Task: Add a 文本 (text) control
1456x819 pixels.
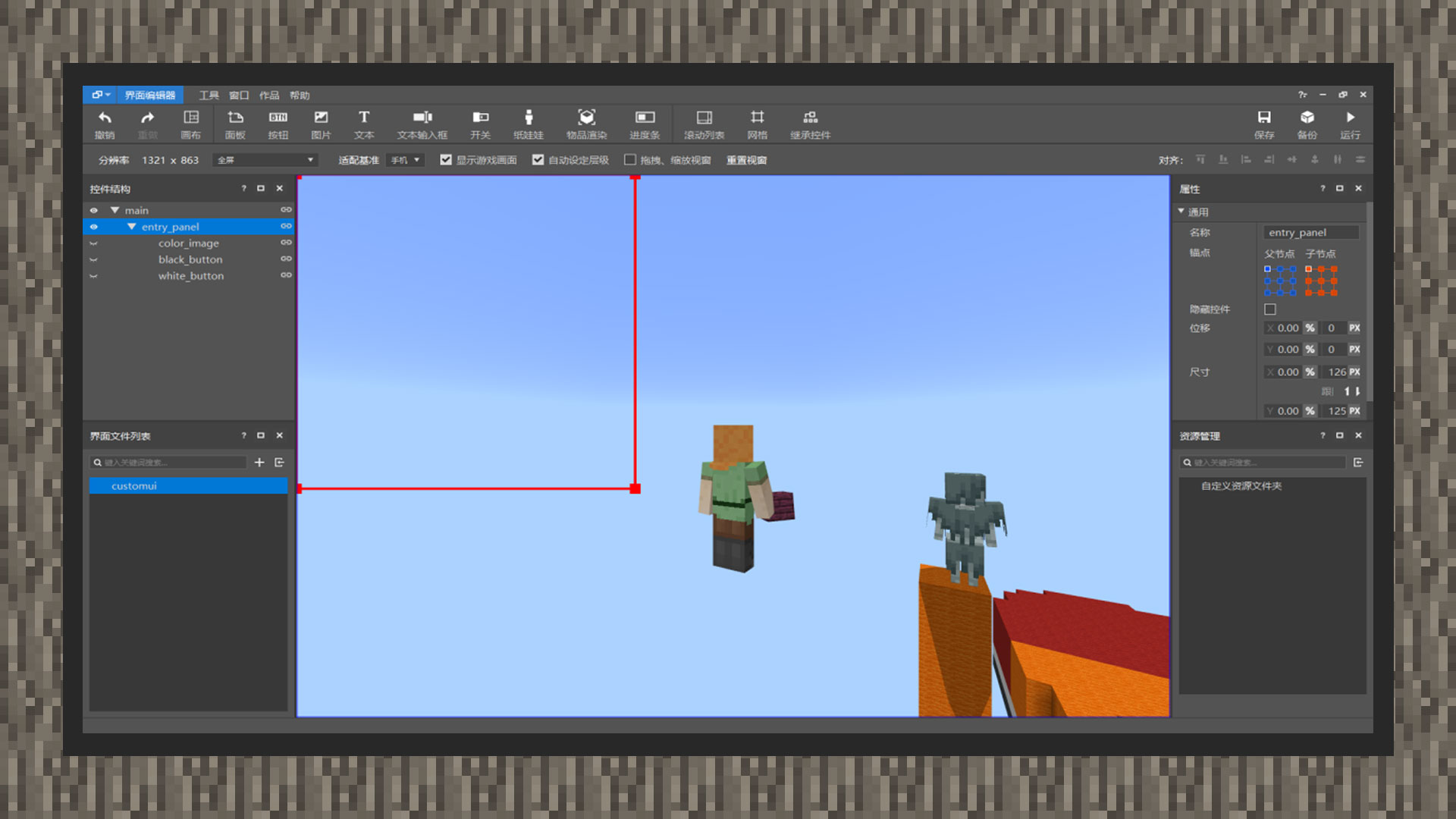Action: pos(364,124)
